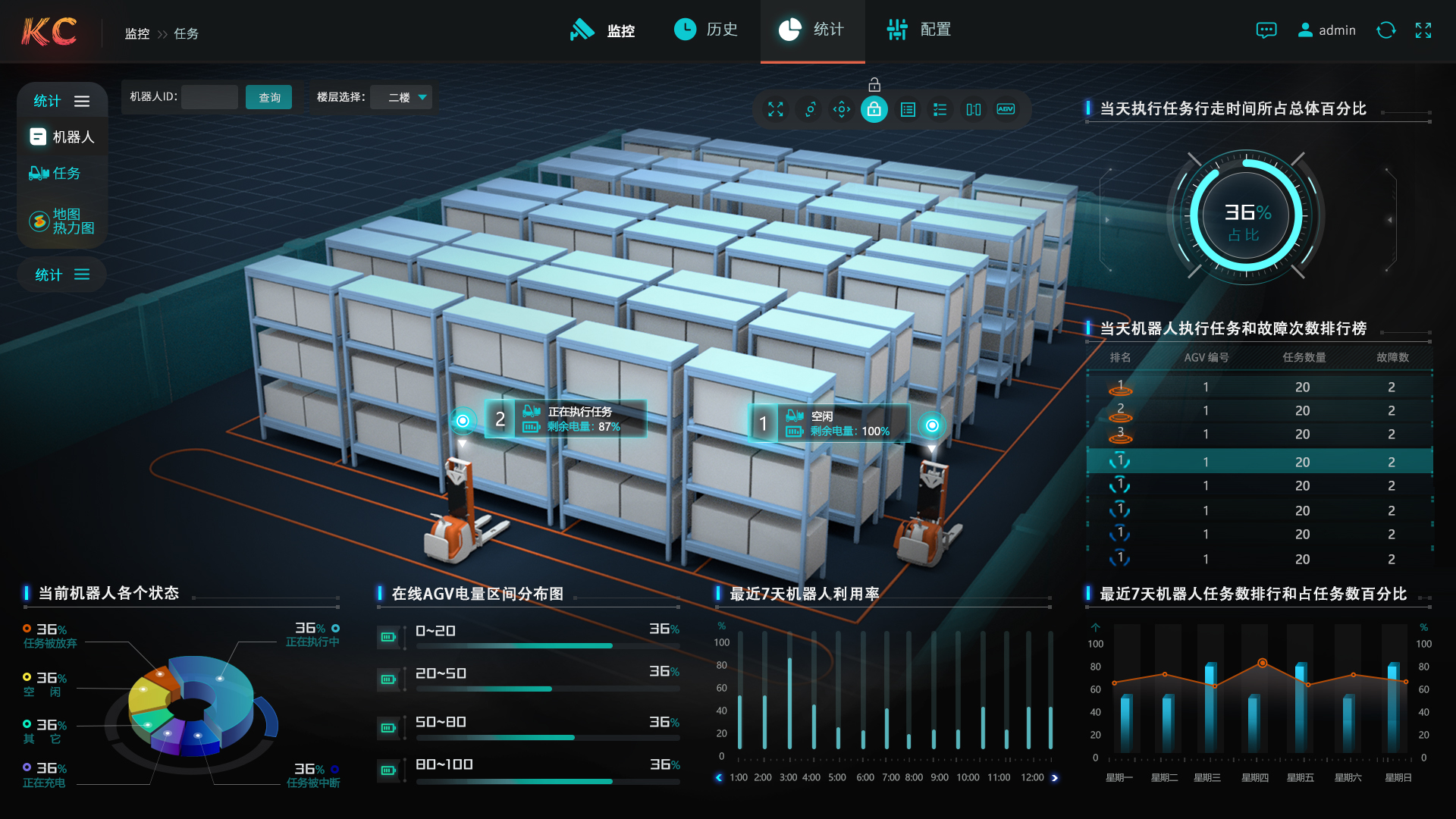Toggle the highlighted view lock button
Image resolution: width=1456 pixels, height=819 pixels.
point(874,109)
